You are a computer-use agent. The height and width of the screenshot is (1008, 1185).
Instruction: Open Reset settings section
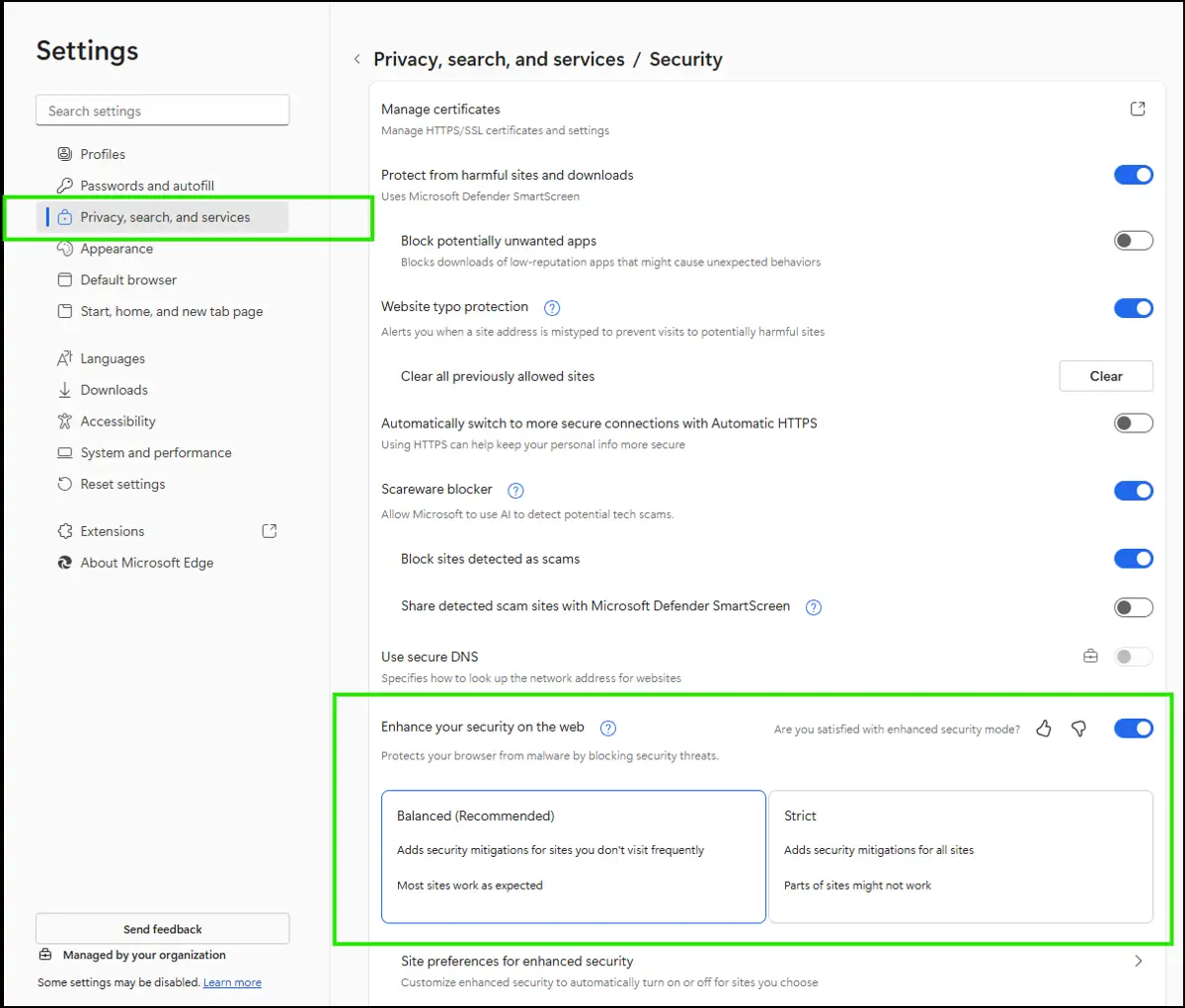163,485
